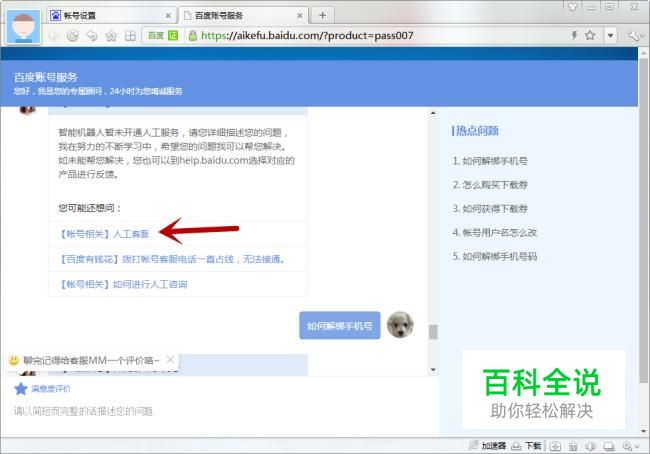
Task: Click the address bar URL field
Action: click(307, 36)
